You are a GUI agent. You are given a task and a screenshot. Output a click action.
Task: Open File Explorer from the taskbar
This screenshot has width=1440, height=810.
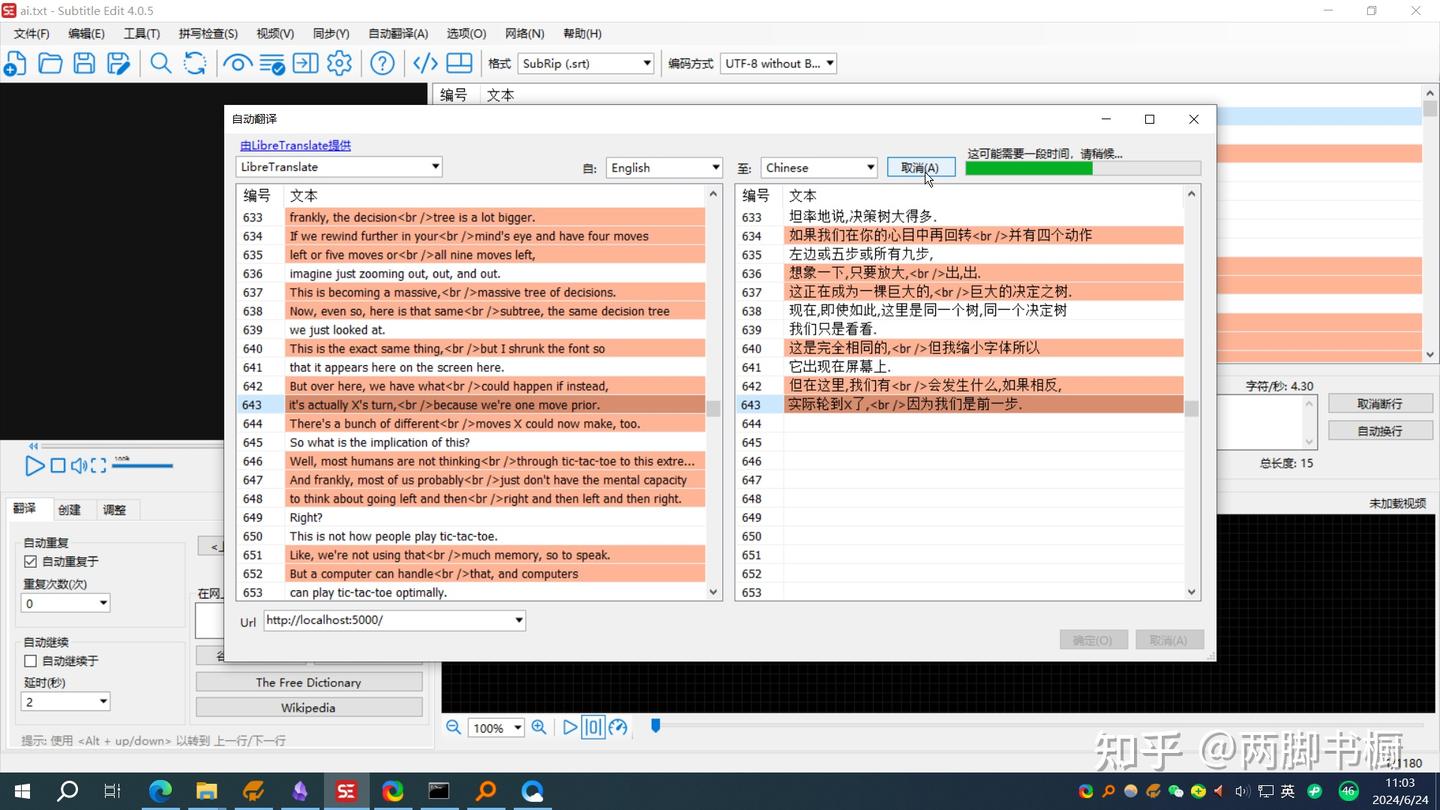coord(207,791)
